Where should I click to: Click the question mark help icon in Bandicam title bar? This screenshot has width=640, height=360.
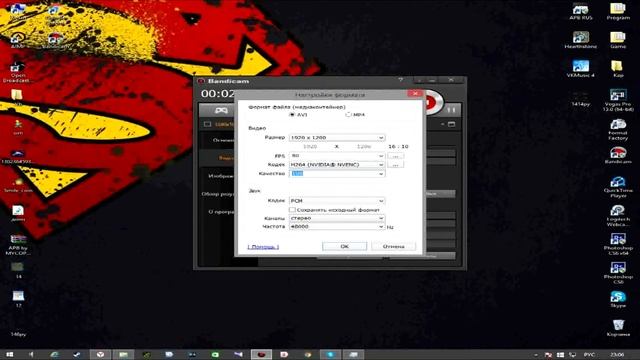400,80
